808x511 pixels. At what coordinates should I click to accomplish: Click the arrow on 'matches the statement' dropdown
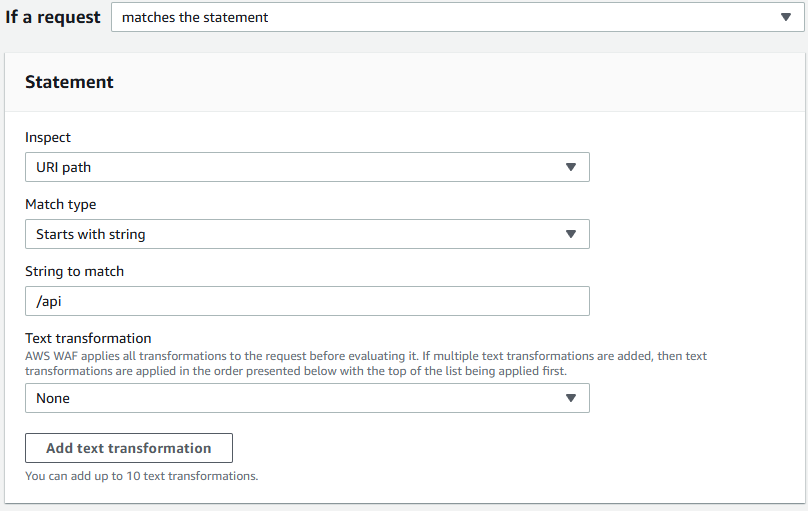point(784,17)
